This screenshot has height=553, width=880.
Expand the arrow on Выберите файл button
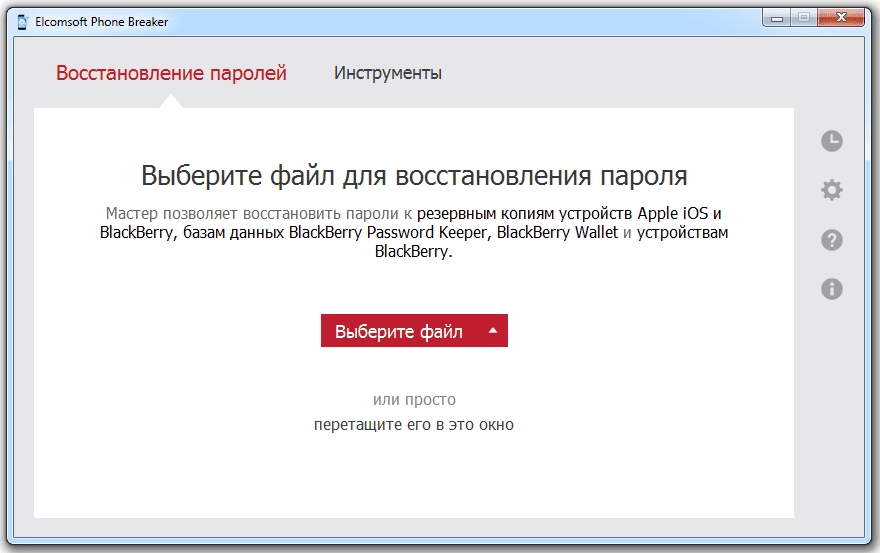(x=493, y=331)
